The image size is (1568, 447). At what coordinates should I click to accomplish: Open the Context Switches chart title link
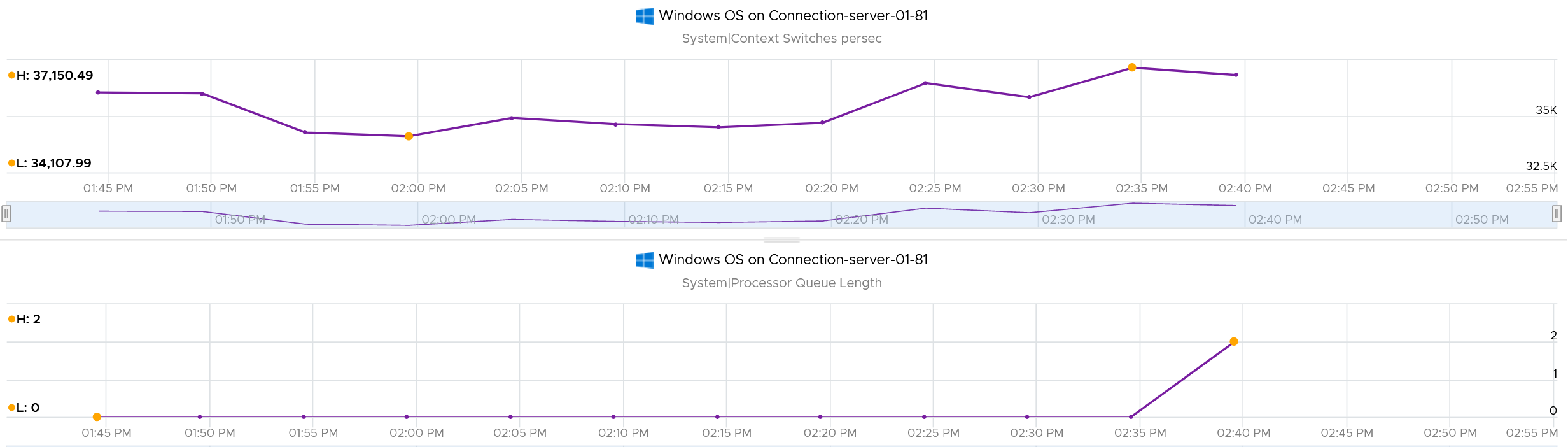[793, 16]
